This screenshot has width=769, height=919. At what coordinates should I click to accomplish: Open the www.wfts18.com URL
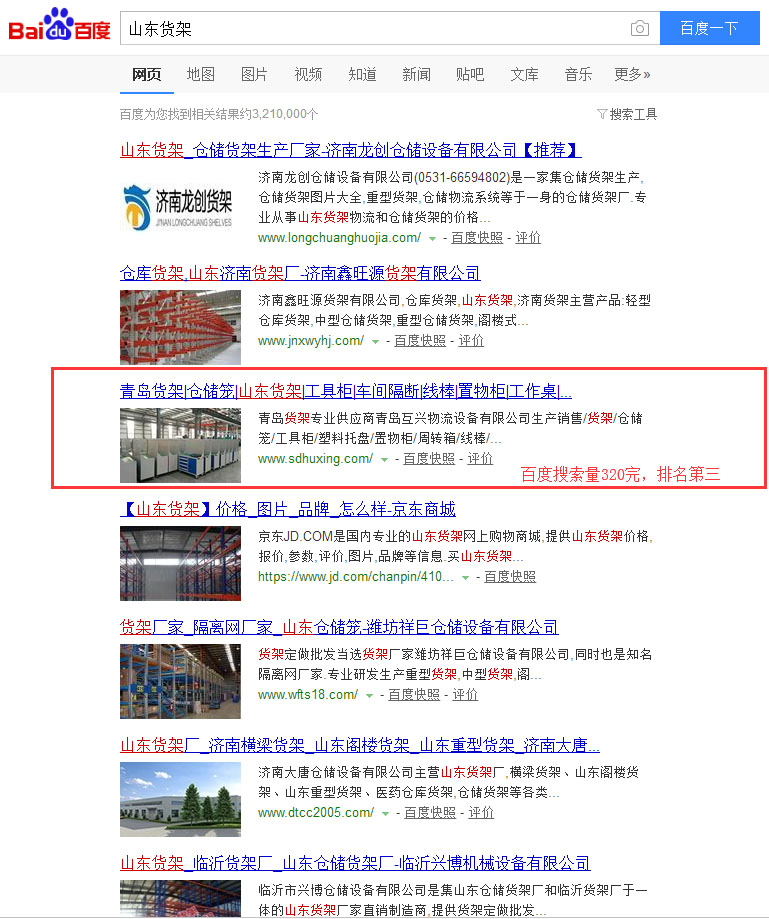308,695
